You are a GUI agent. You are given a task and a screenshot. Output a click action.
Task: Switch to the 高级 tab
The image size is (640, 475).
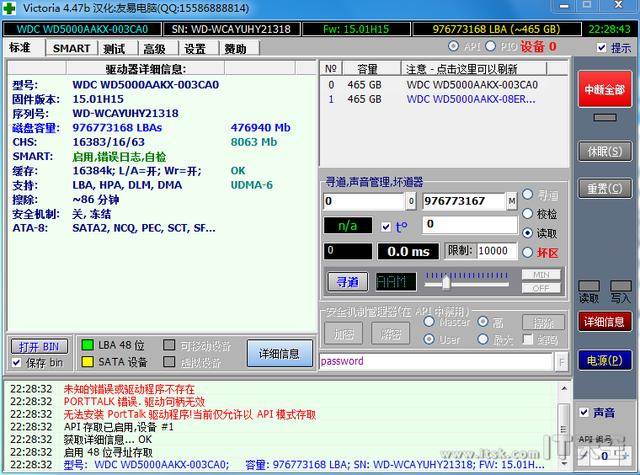pos(157,49)
